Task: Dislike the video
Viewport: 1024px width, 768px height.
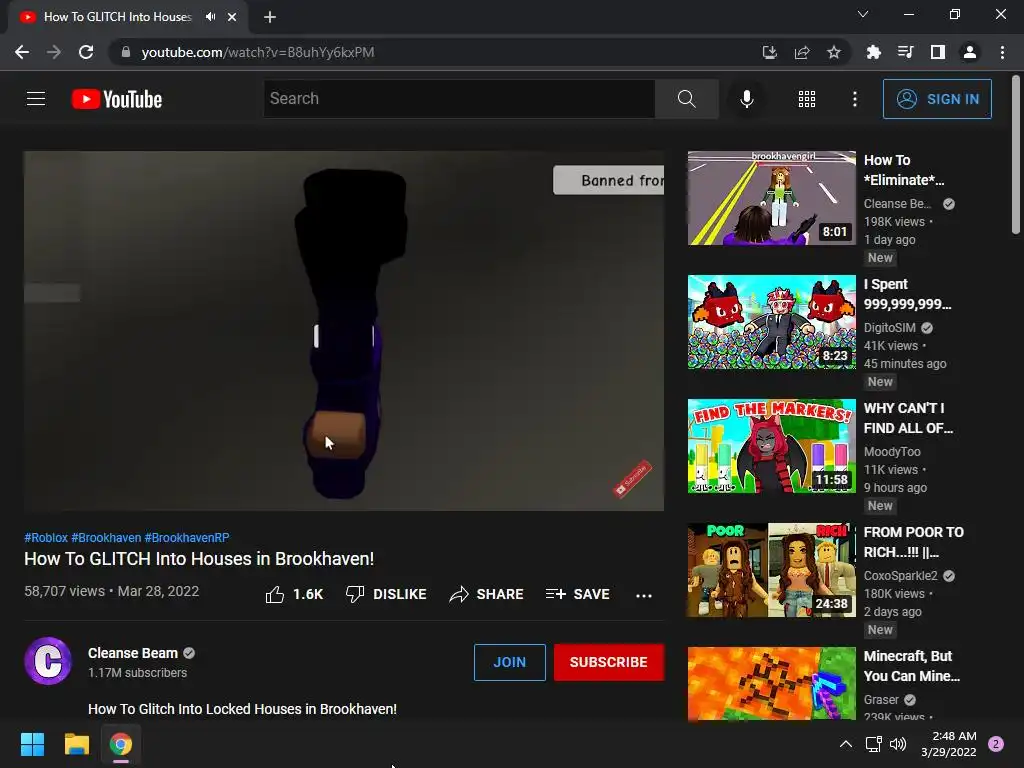Action: 386,594
